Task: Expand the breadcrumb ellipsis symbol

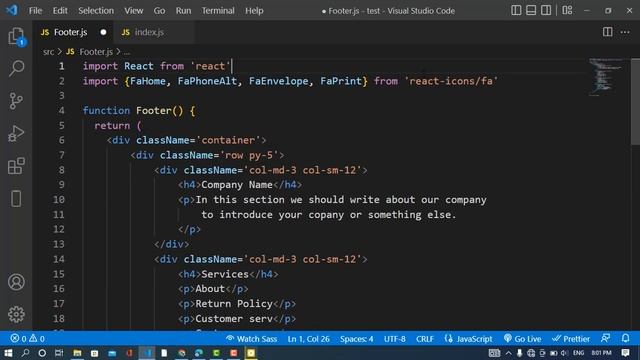Action: pos(127,52)
